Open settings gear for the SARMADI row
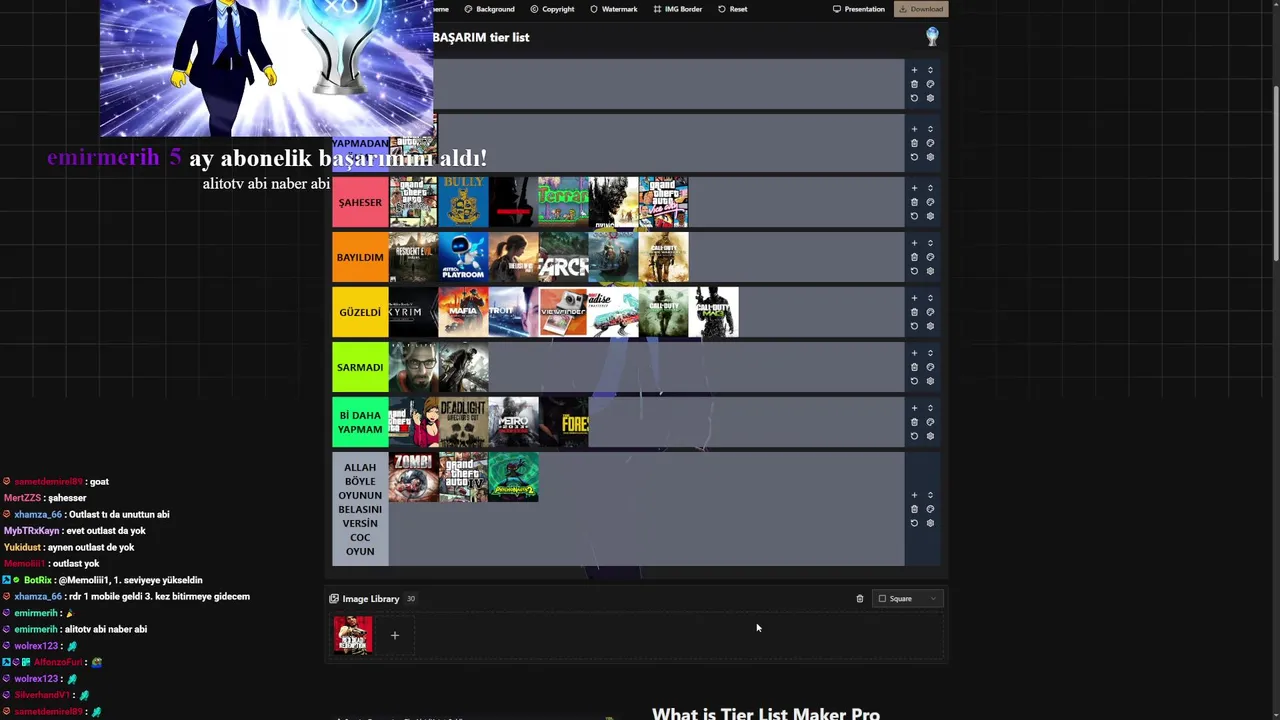Viewport: 1280px width, 720px height. click(x=930, y=381)
